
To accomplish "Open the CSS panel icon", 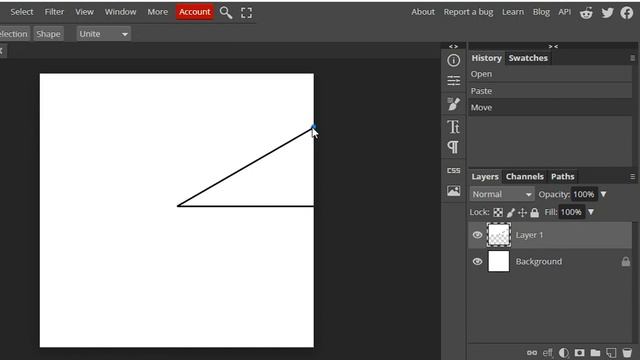I will tap(453, 170).
